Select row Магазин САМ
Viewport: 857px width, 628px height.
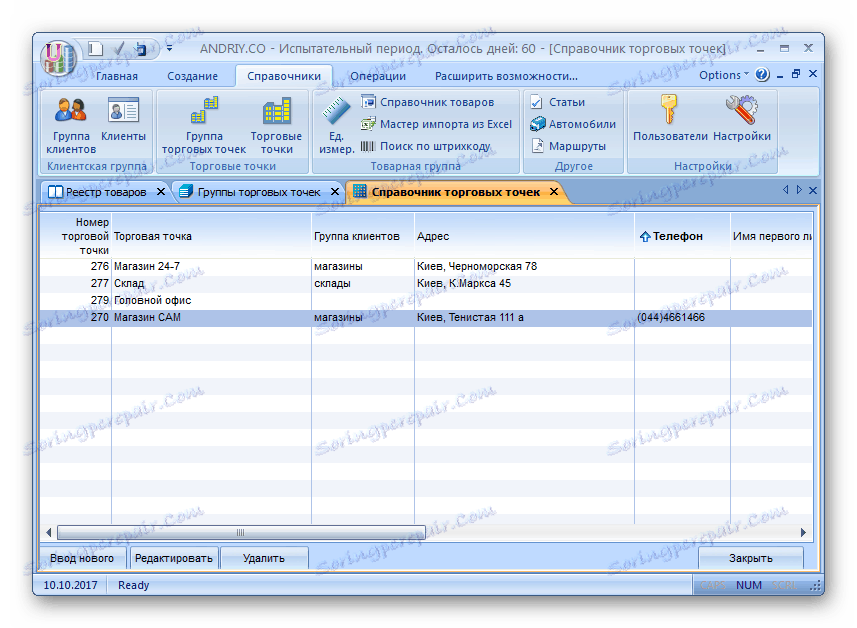(426, 317)
